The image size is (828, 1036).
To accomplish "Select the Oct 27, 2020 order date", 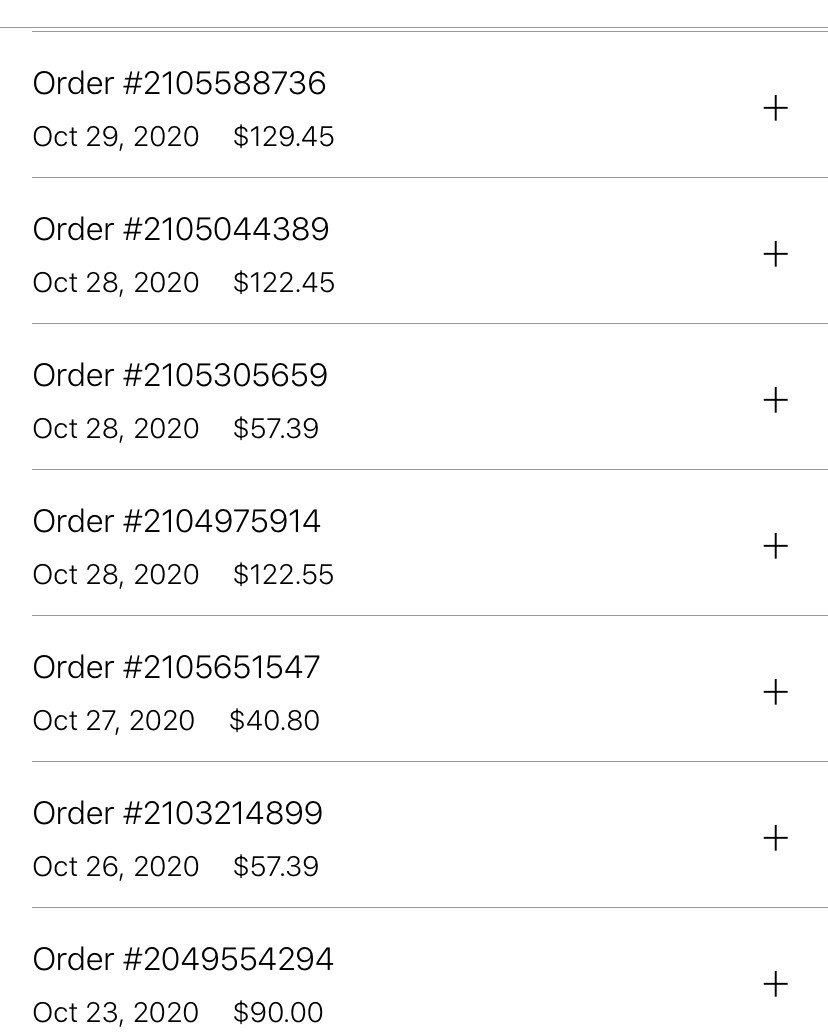I will 114,721.
